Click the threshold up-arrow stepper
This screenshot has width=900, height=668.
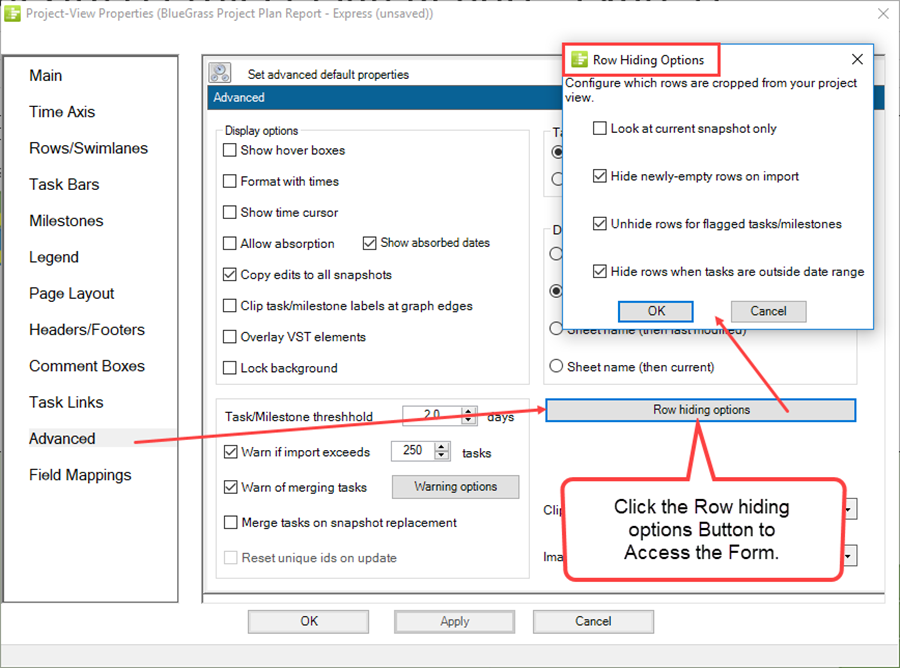(x=468, y=413)
